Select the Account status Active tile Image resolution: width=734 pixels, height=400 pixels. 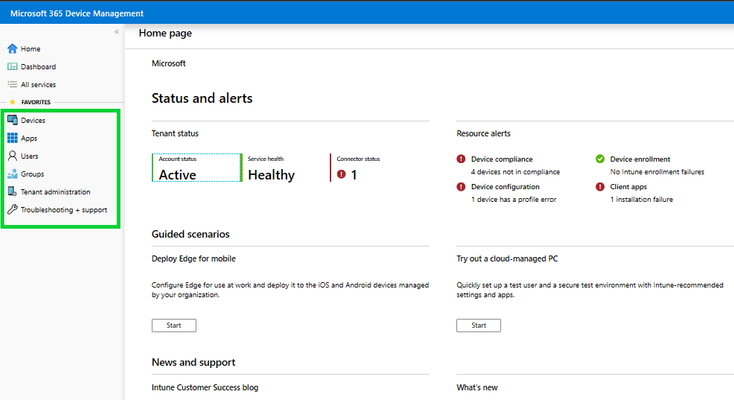point(197,167)
